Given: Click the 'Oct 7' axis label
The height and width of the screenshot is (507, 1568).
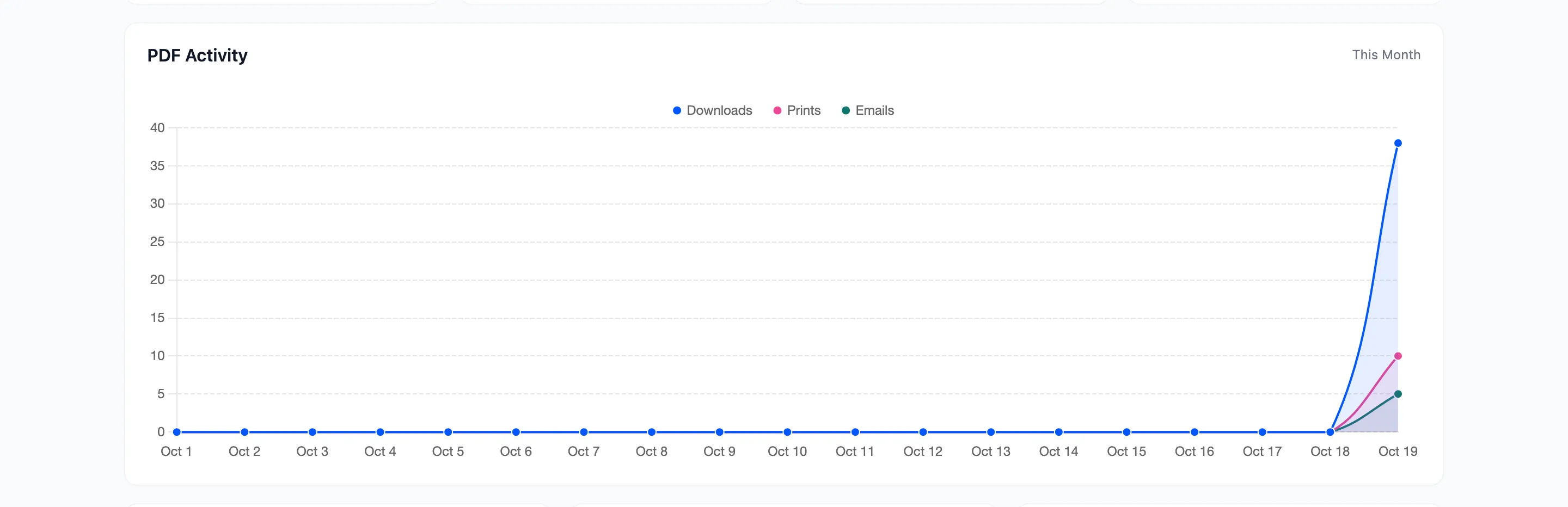Looking at the screenshot, I should click(x=584, y=452).
